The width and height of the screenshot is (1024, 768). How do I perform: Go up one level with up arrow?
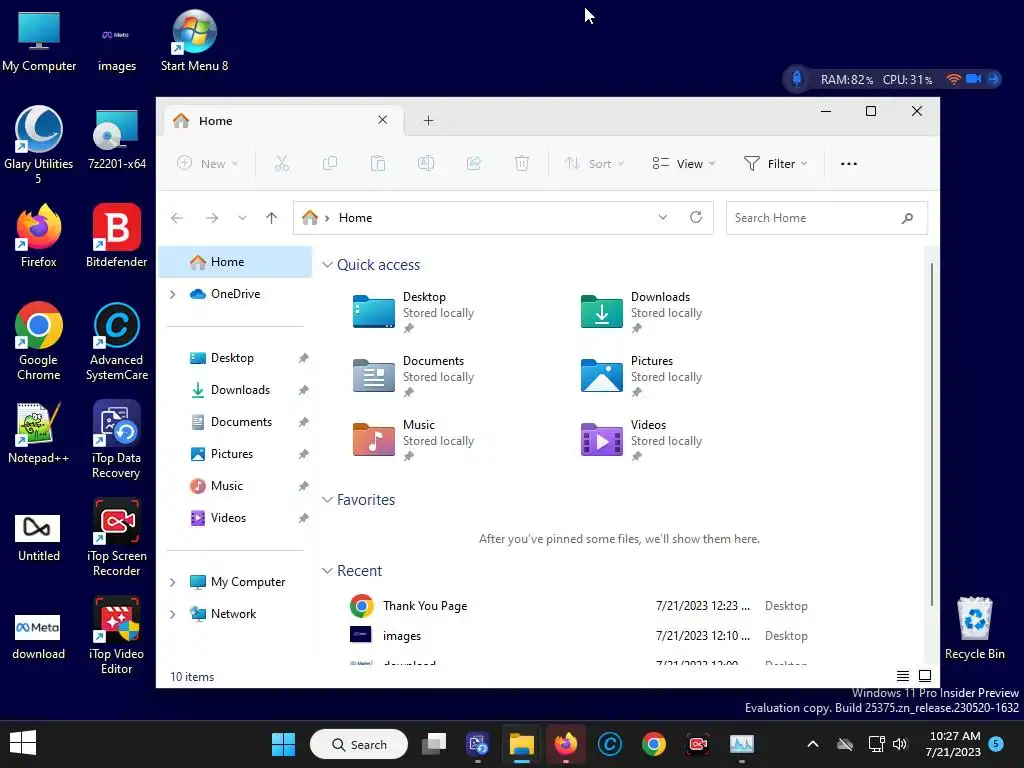point(272,218)
